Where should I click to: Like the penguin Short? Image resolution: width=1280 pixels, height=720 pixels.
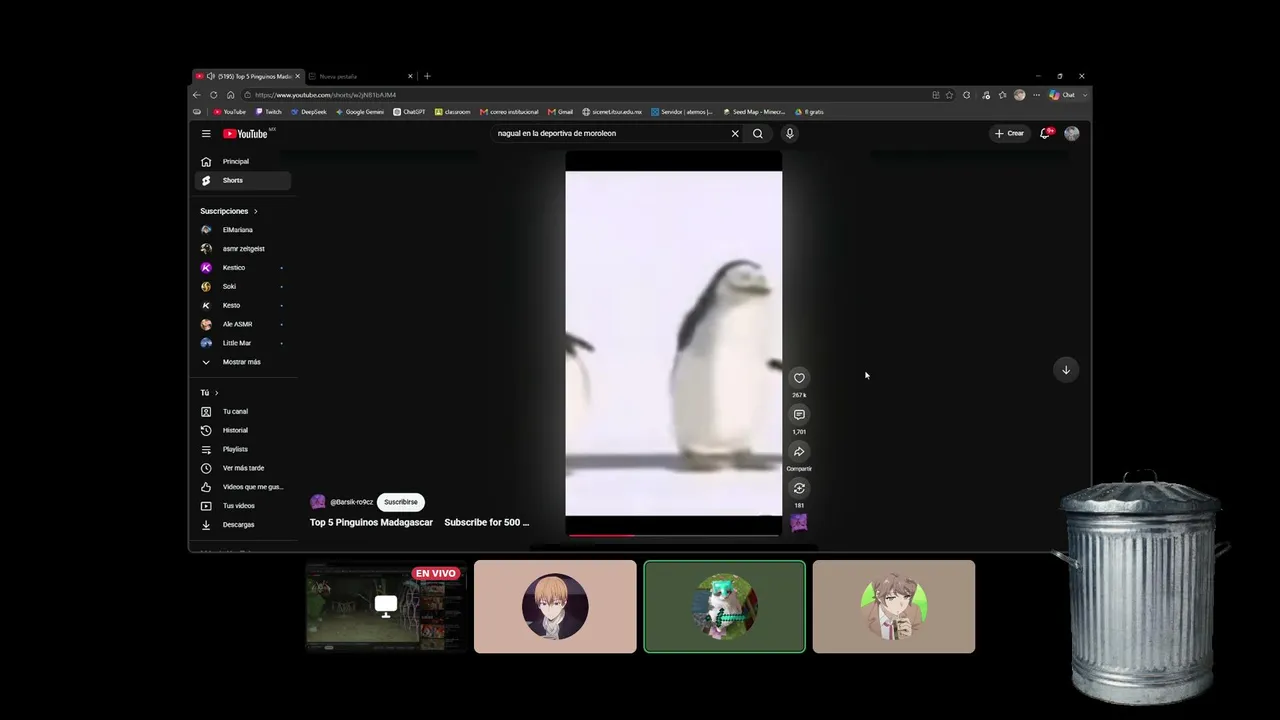(799, 378)
